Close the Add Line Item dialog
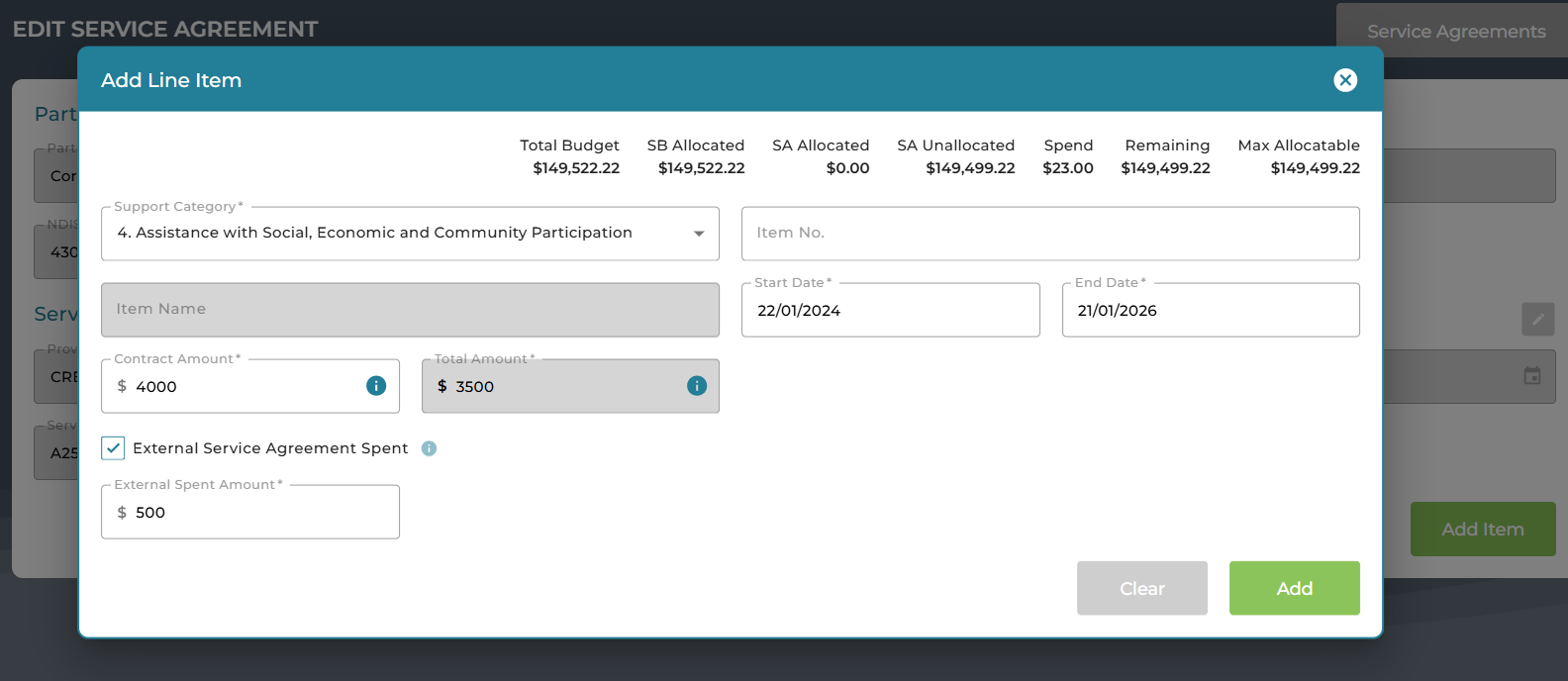Image resolution: width=1568 pixels, height=681 pixels. (x=1344, y=80)
